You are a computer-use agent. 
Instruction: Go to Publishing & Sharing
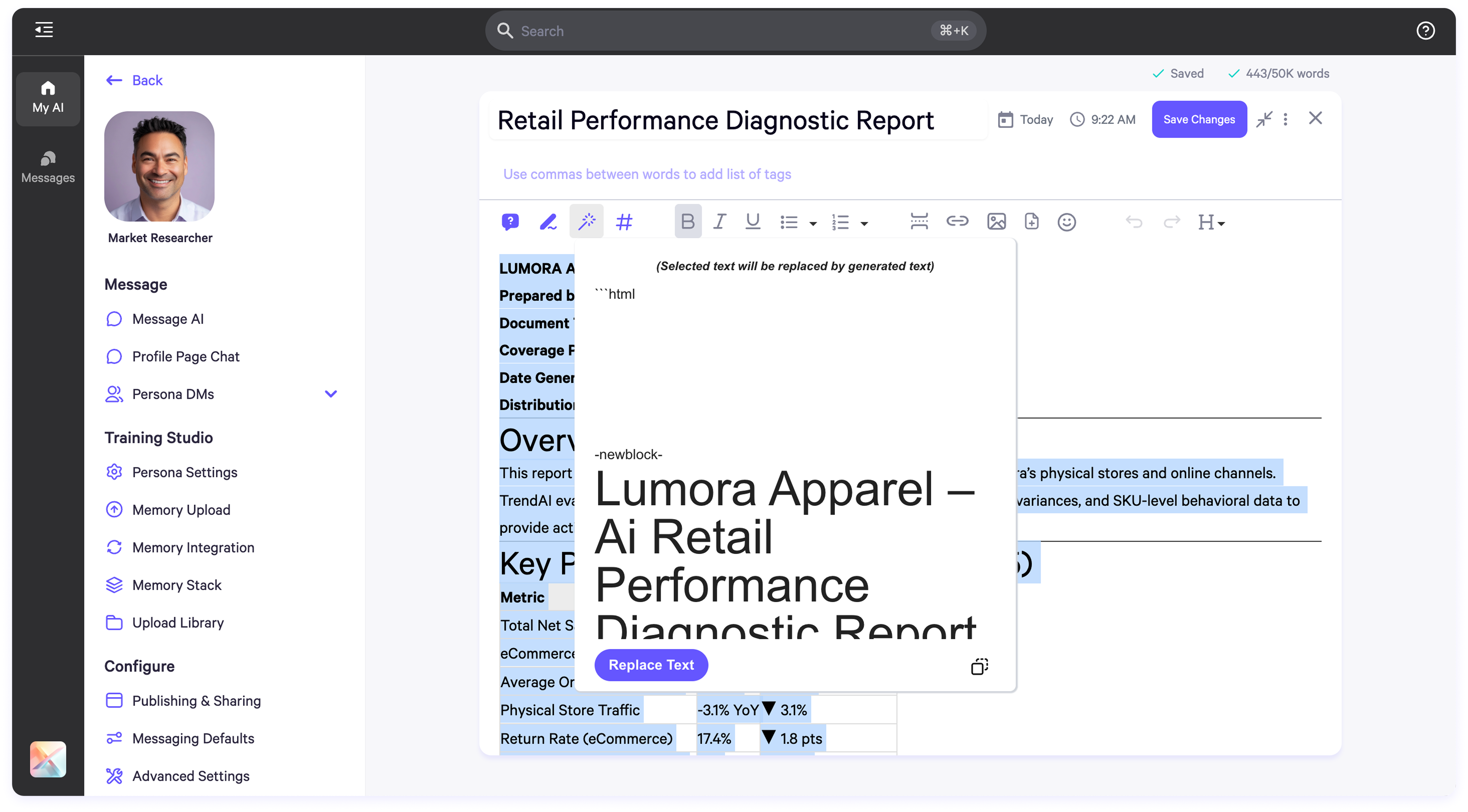coord(196,701)
